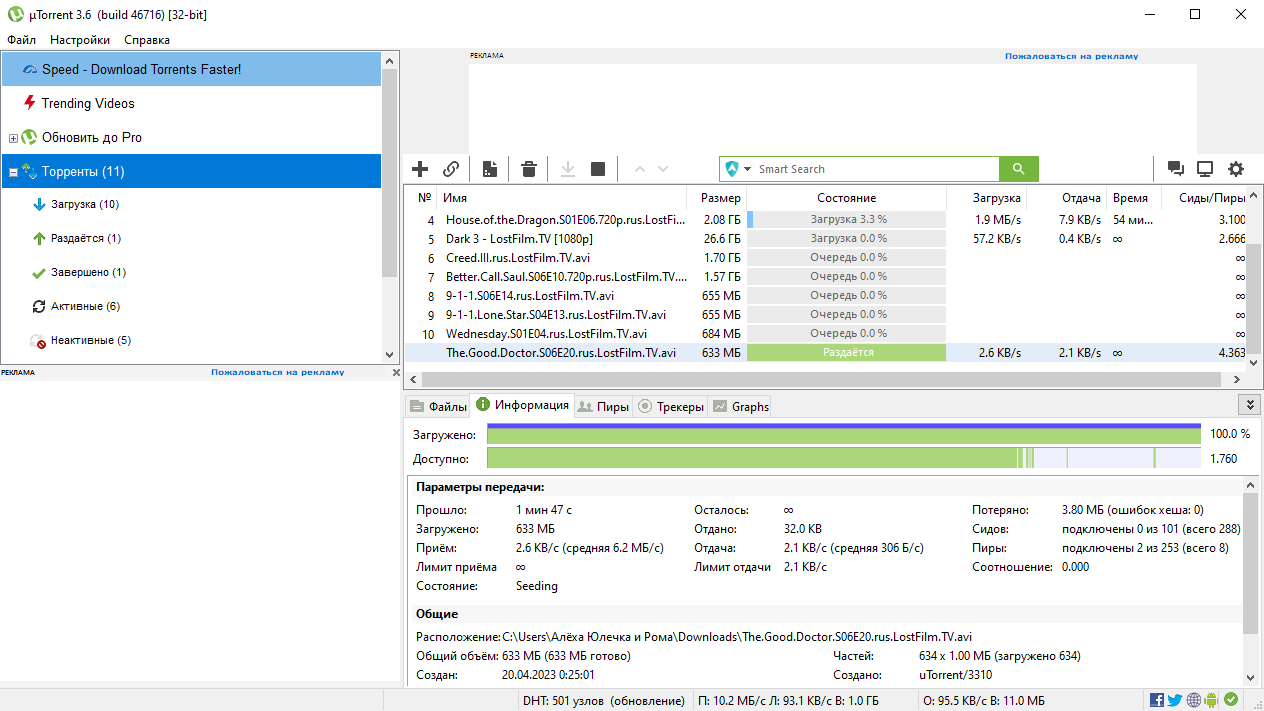The height and width of the screenshot is (711, 1264).
Task: Select 9-1-1.S06E14.rus.LostFilm.TV.avi row
Action: pyautogui.click(x=826, y=295)
